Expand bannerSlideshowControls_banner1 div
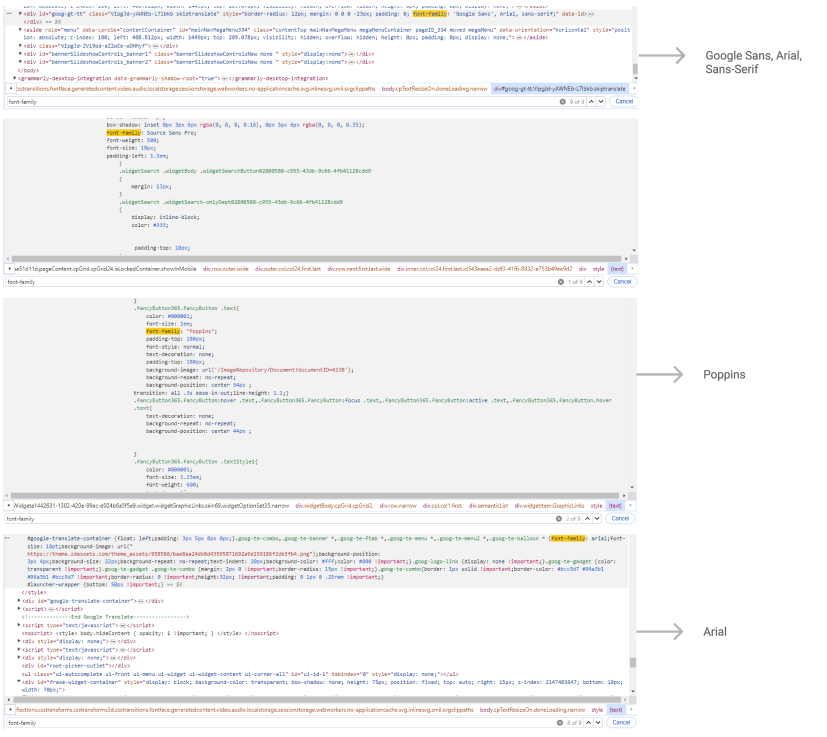 pos(21,54)
